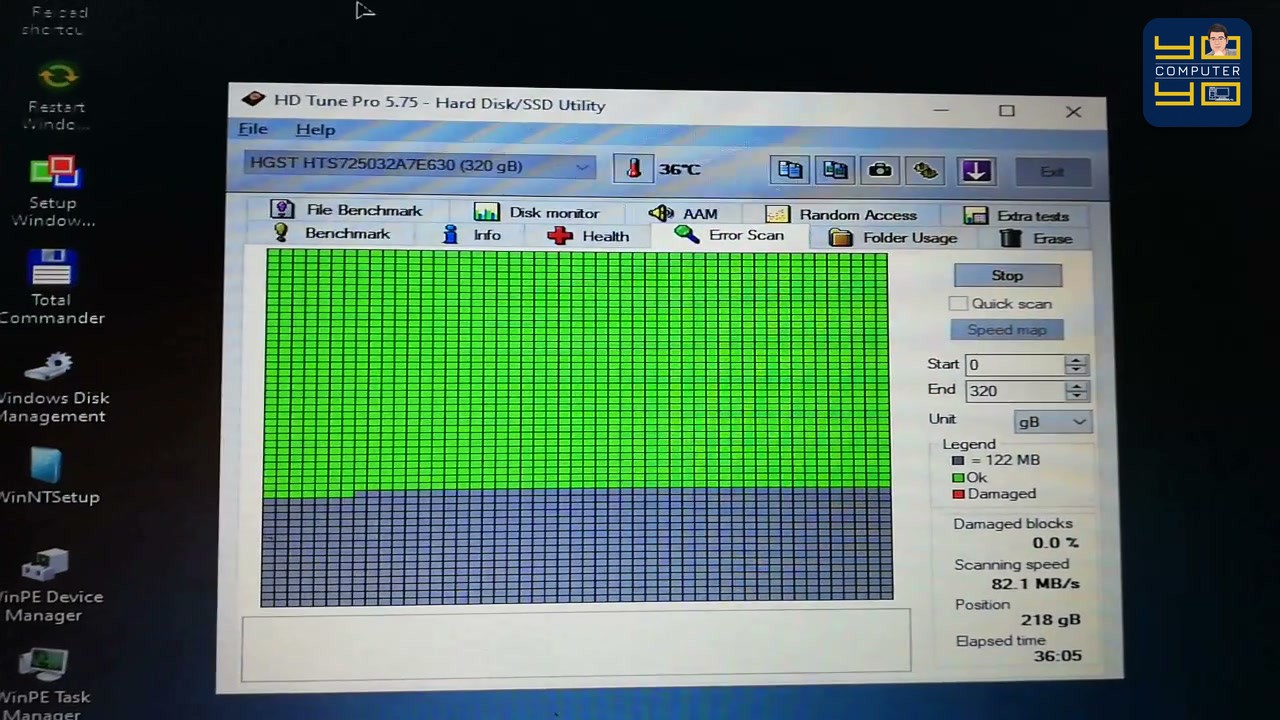This screenshot has width=1280, height=720.
Task: Switch to the Extra tests tab
Action: tap(1017, 215)
